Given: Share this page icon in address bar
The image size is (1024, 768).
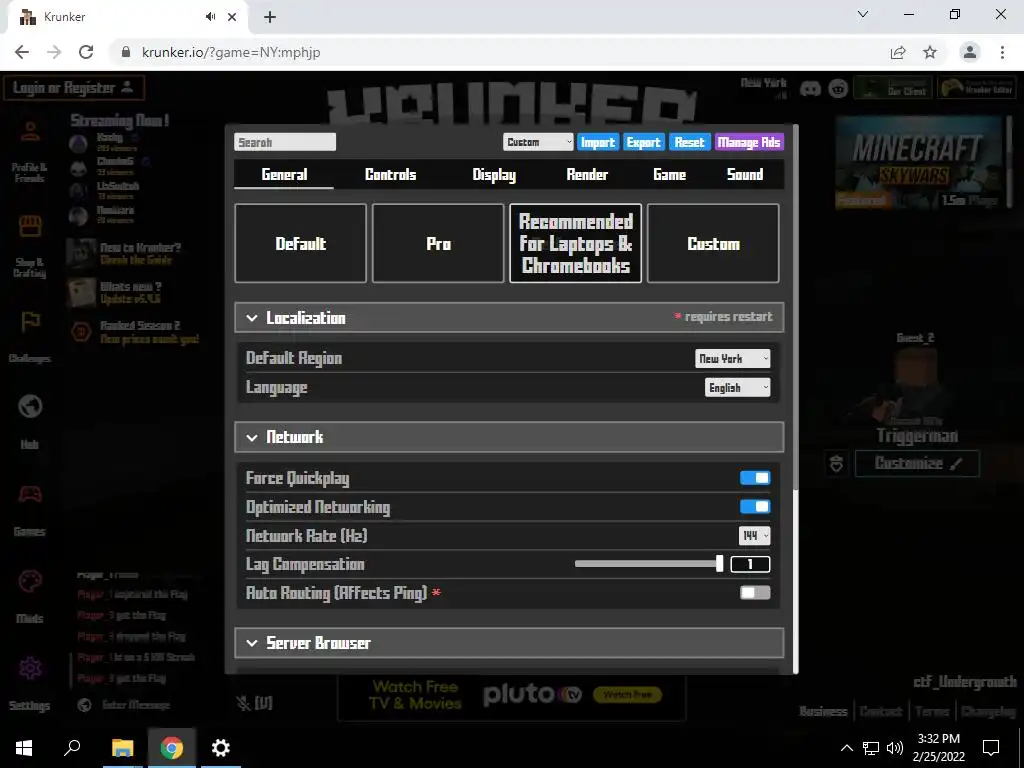Looking at the screenshot, I should [898, 52].
